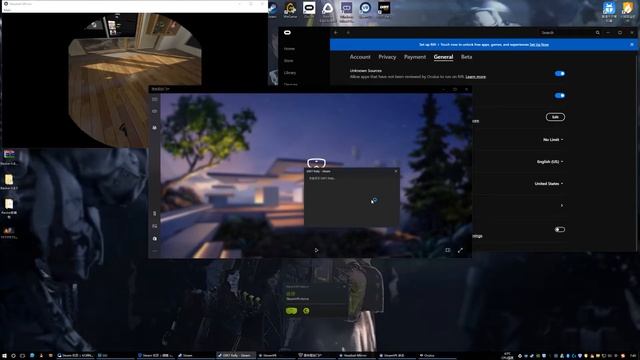This screenshot has width=640, height=360.
Task: Click third sidebar icon in Mixed Reality Portal
Action: coord(155,127)
